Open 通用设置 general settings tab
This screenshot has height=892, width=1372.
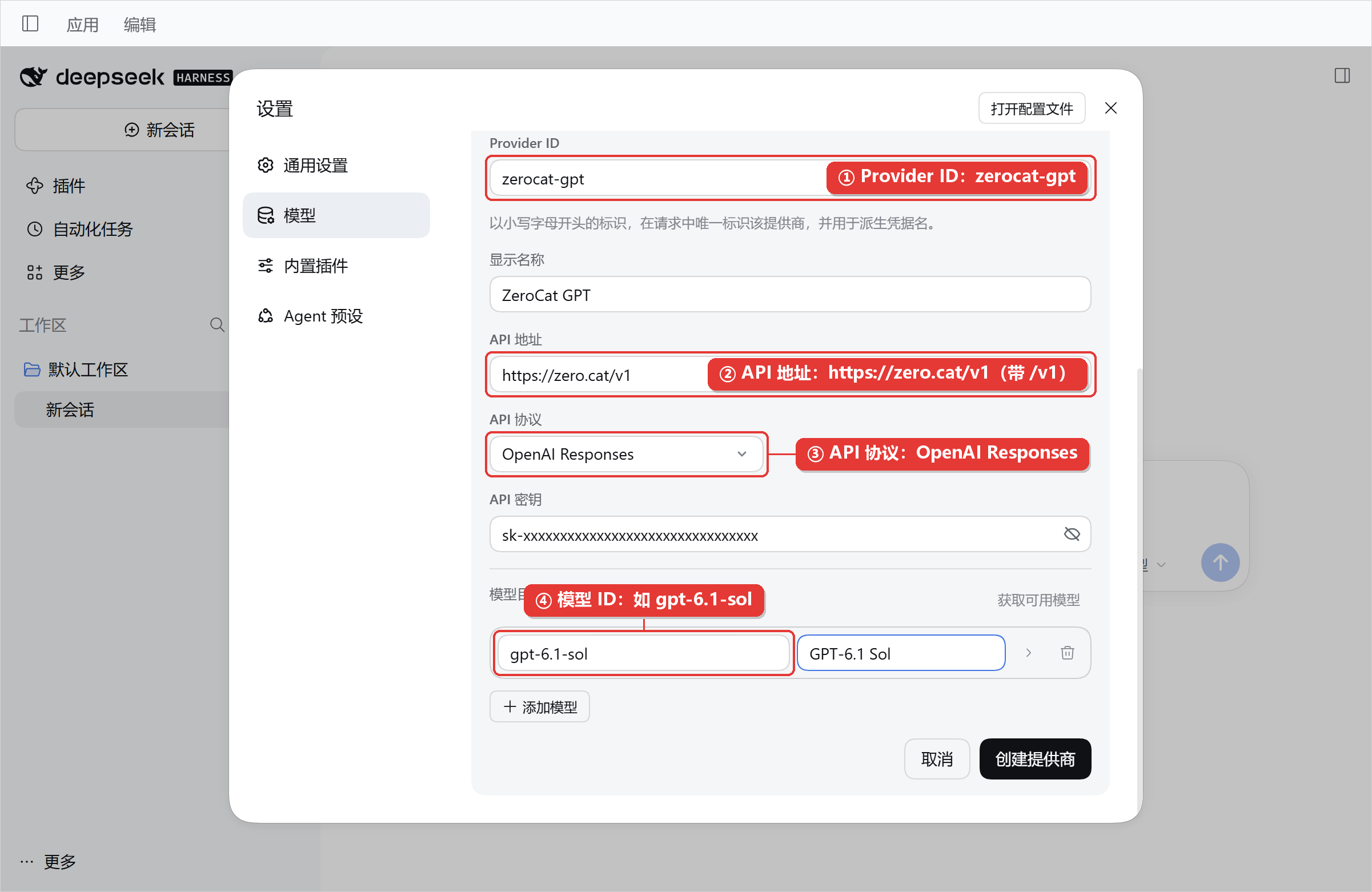336,166
